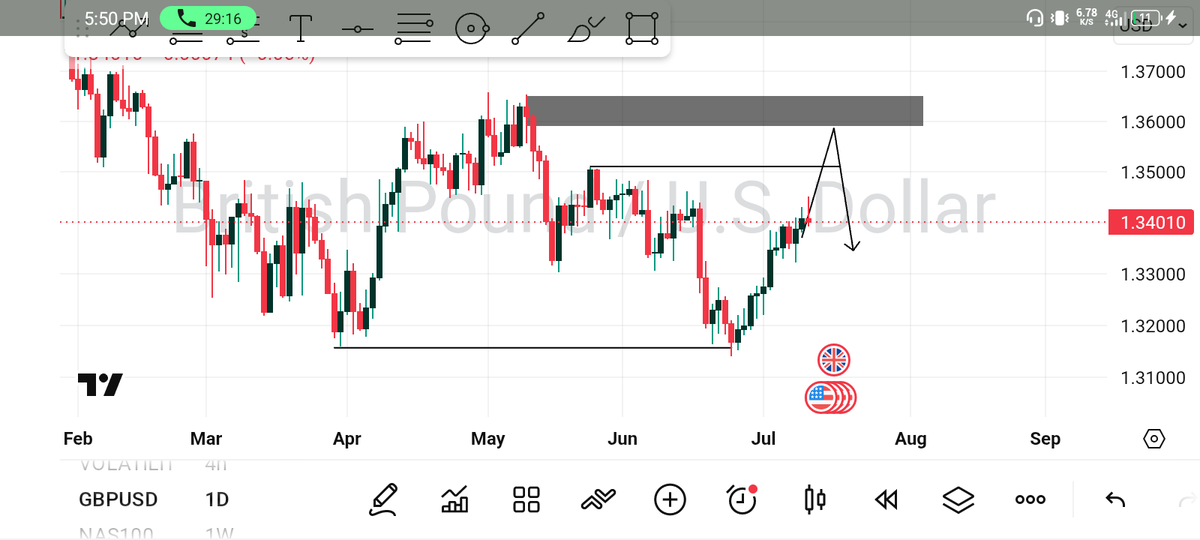Select the rectangle drawing tool

(x=643, y=28)
